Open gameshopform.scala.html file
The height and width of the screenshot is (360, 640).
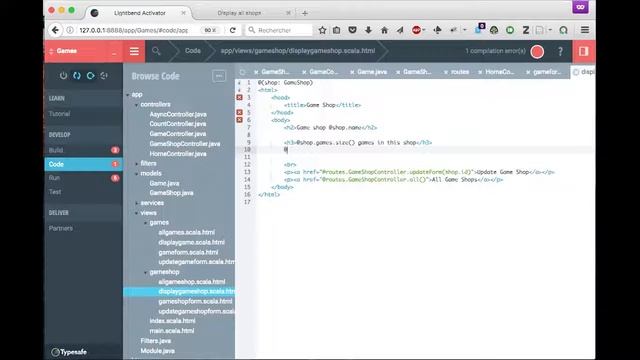click(x=195, y=301)
